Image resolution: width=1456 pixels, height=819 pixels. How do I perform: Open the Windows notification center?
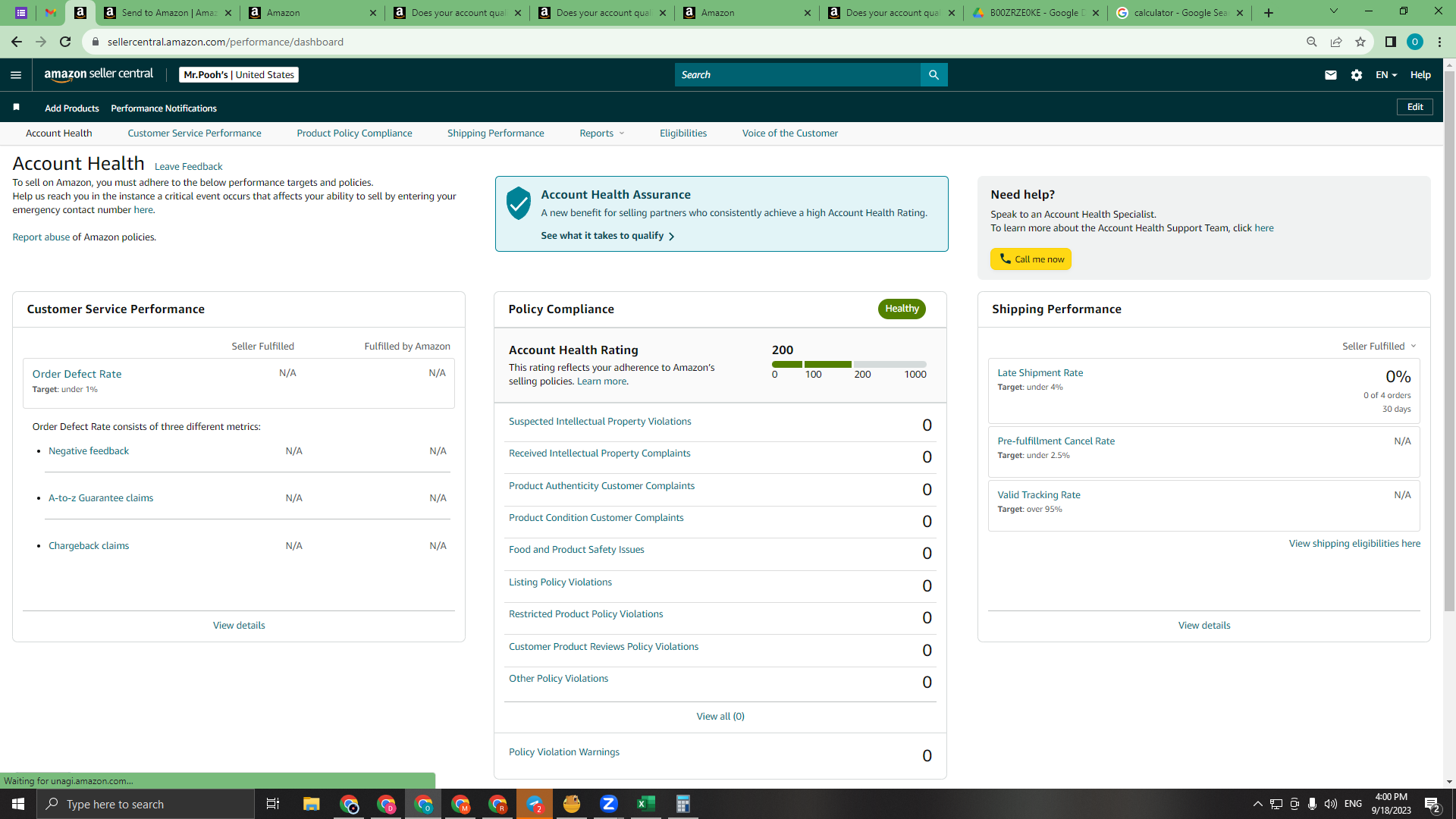[1432, 805]
